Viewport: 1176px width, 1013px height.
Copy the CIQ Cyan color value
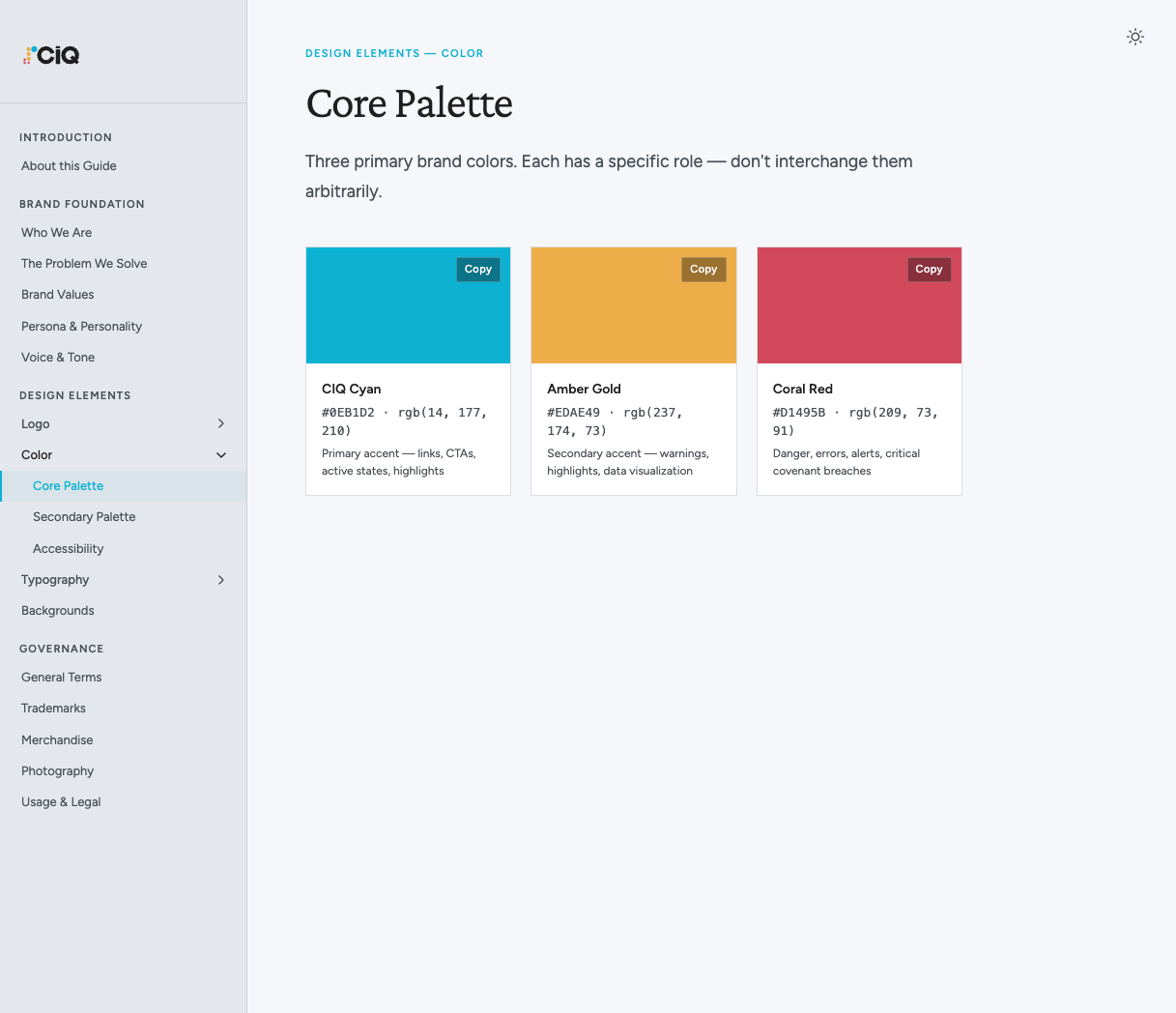pyautogui.click(x=477, y=269)
